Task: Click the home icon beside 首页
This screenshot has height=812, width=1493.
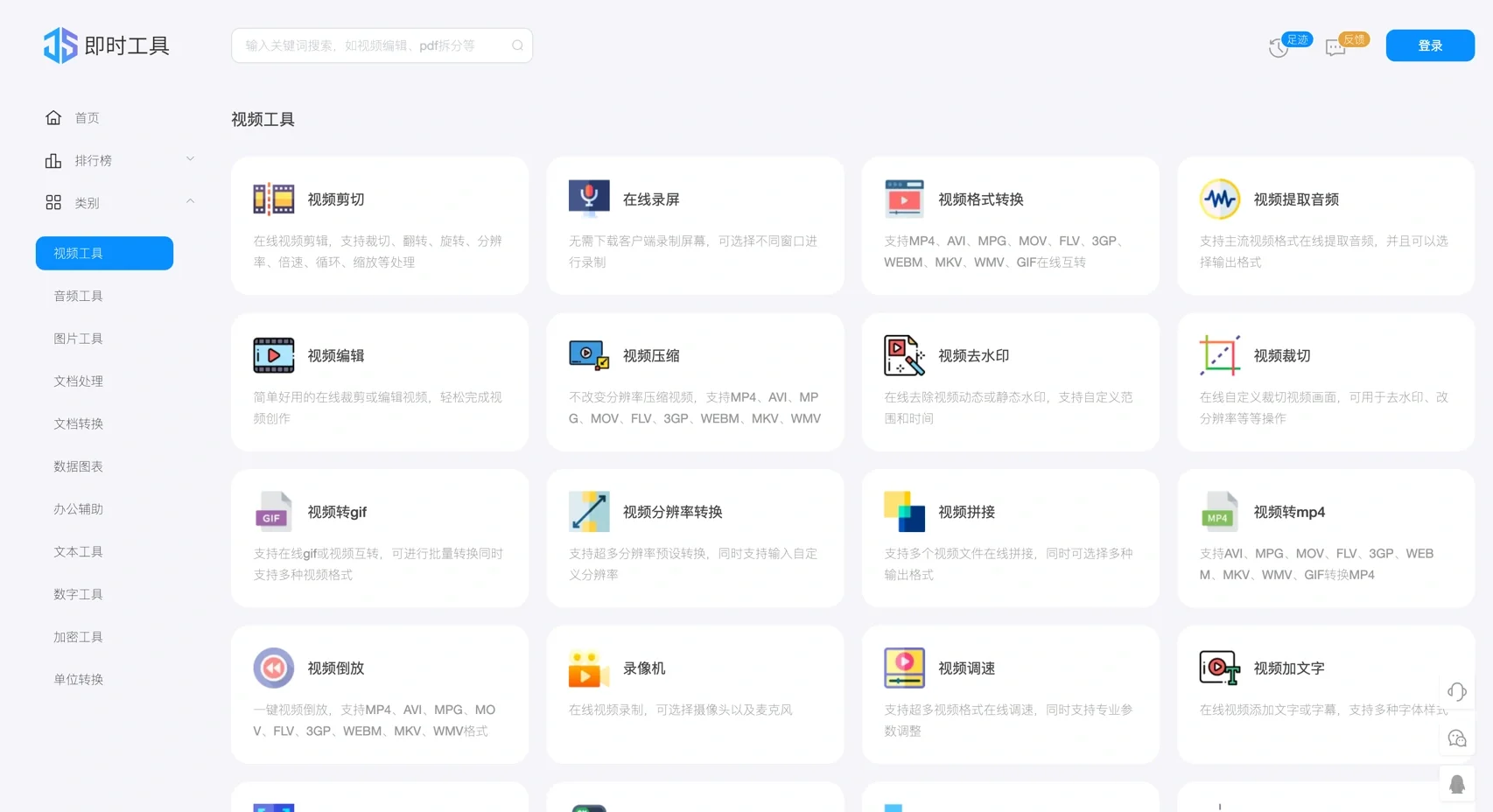Action: 53,116
